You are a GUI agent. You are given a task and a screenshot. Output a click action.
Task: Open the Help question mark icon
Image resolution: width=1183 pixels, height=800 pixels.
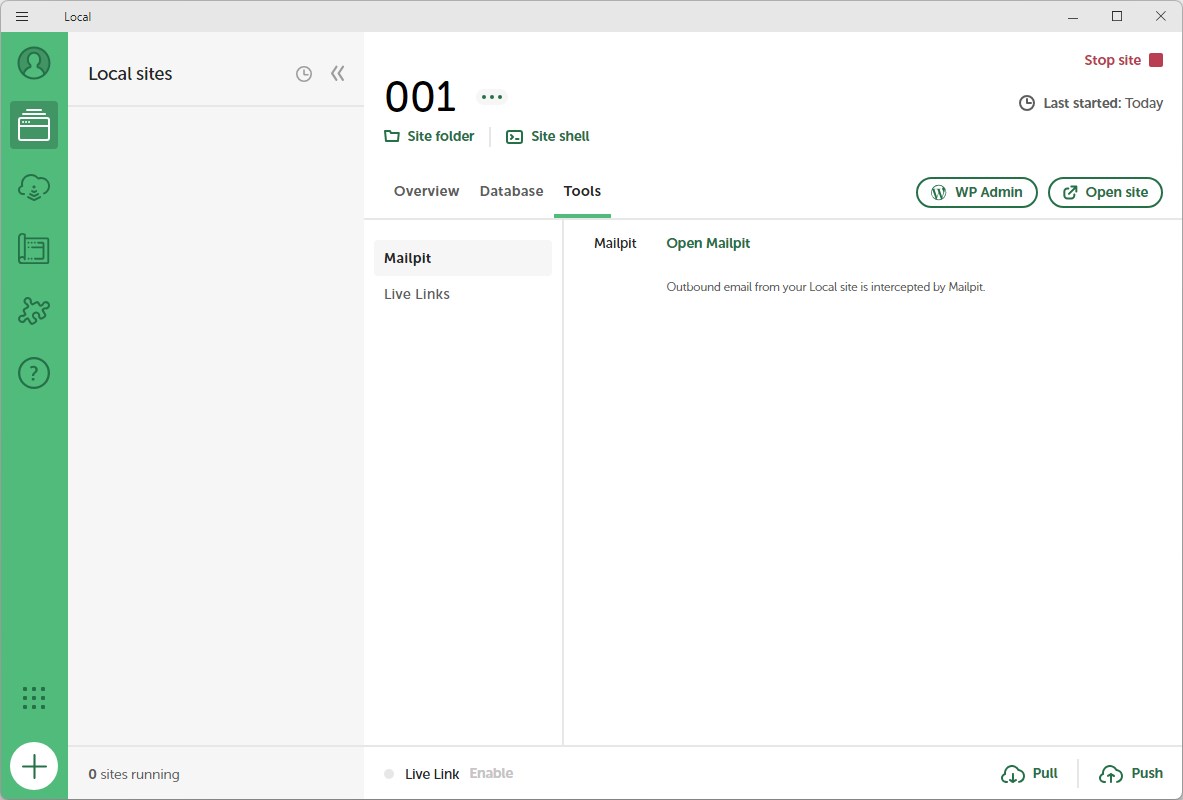[34, 373]
